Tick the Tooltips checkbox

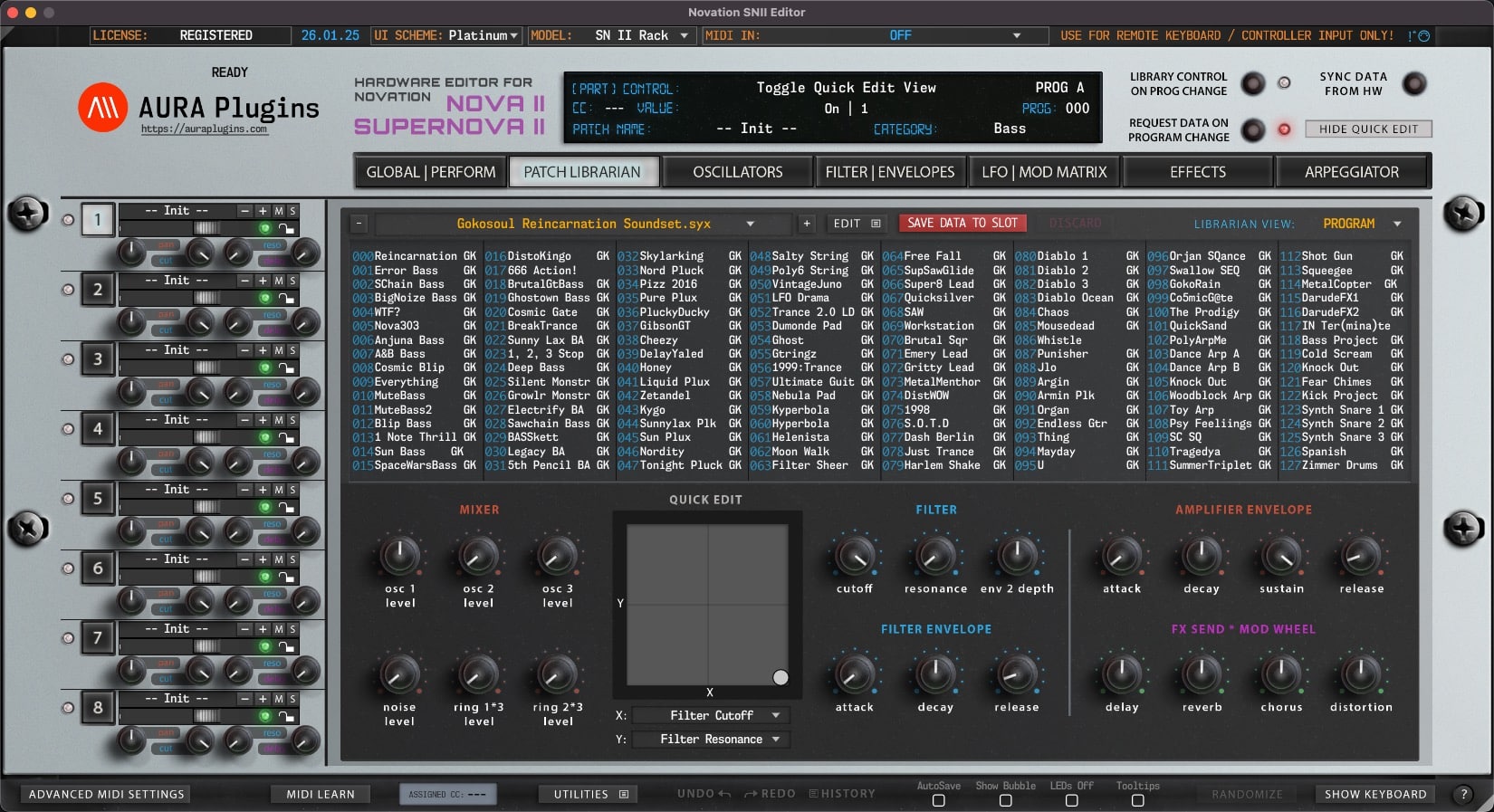click(1137, 800)
